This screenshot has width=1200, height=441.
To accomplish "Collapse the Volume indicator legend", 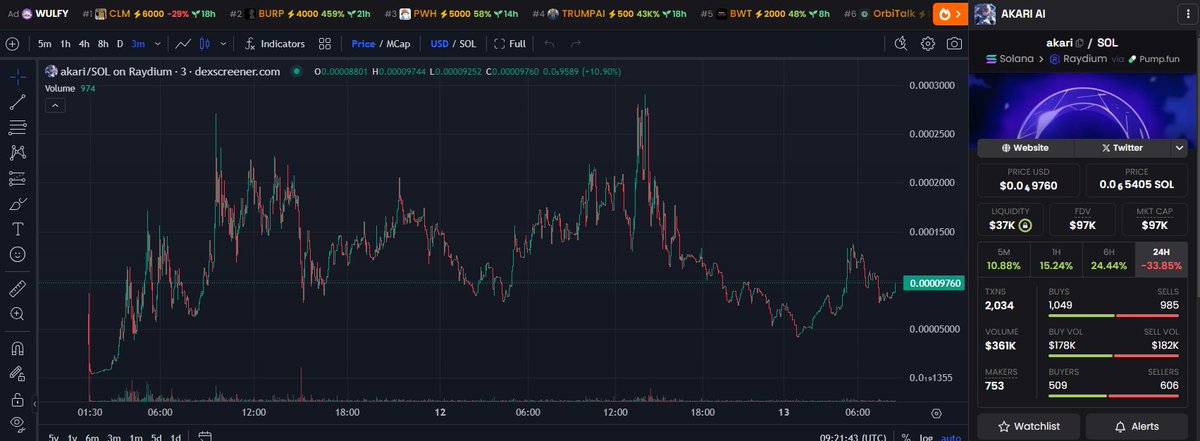I will (56, 104).
